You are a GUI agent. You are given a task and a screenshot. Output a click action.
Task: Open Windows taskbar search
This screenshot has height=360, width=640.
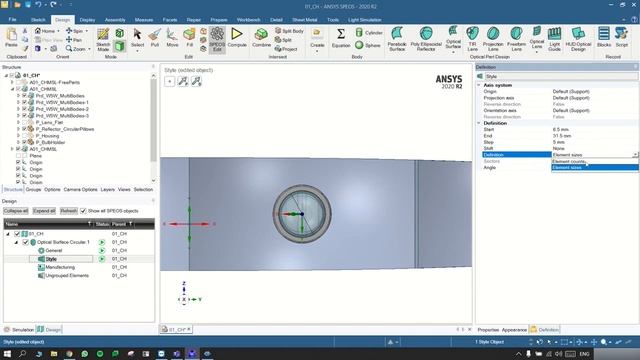pos(23,353)
